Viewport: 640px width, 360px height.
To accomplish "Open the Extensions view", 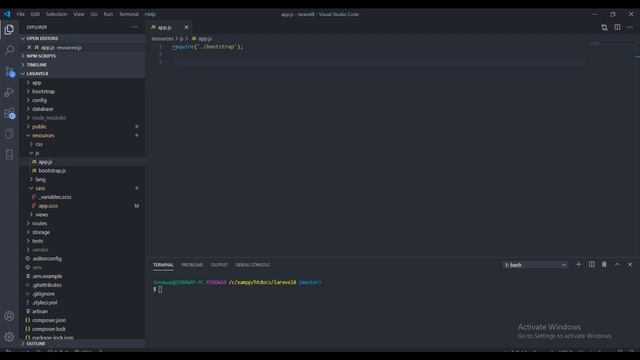I will [9, 113].
